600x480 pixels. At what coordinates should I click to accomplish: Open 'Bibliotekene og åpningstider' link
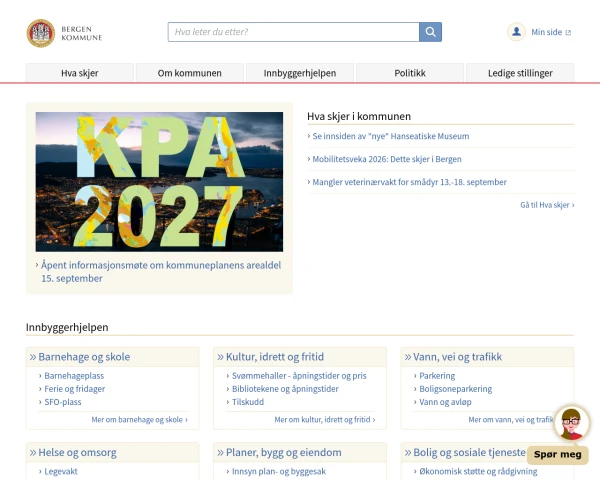point(285,389)
